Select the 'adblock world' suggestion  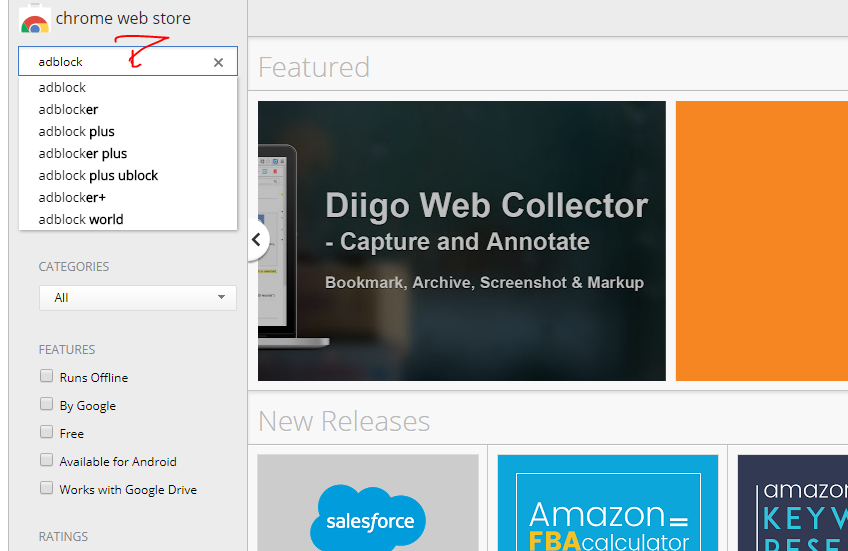(128, 220)
